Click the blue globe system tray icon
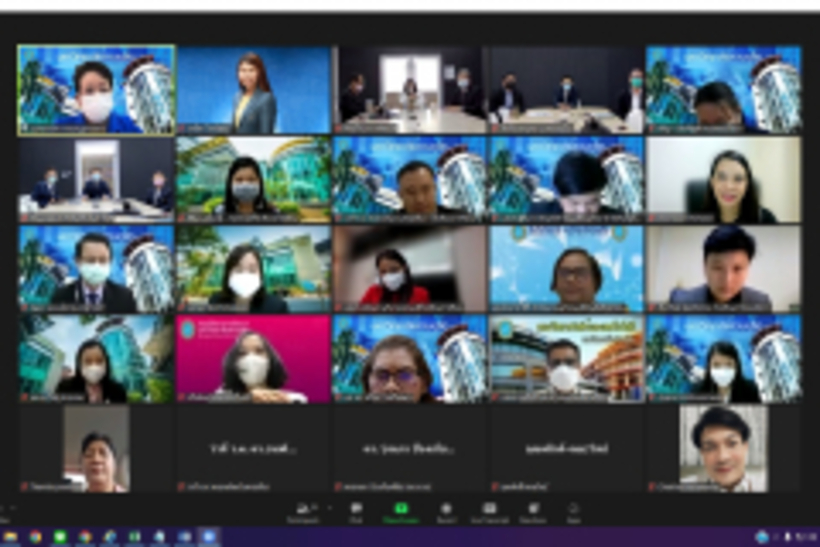Viewport: 820px width, 547px height. pyautogui.click(x=761, y=537)
